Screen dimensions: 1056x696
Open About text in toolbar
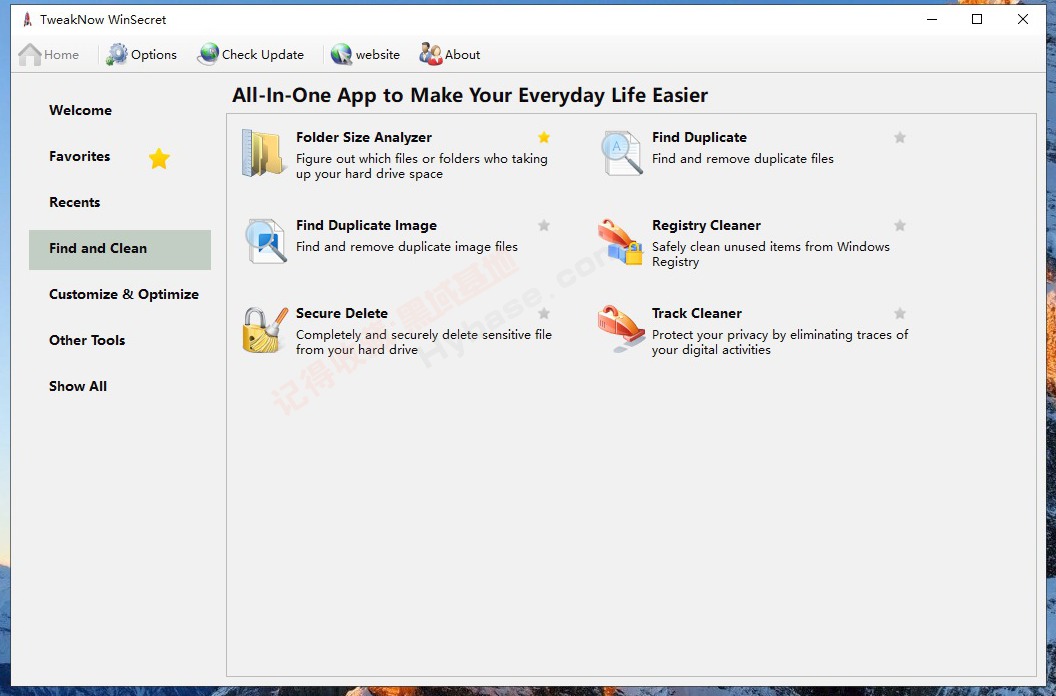[462, 55]
